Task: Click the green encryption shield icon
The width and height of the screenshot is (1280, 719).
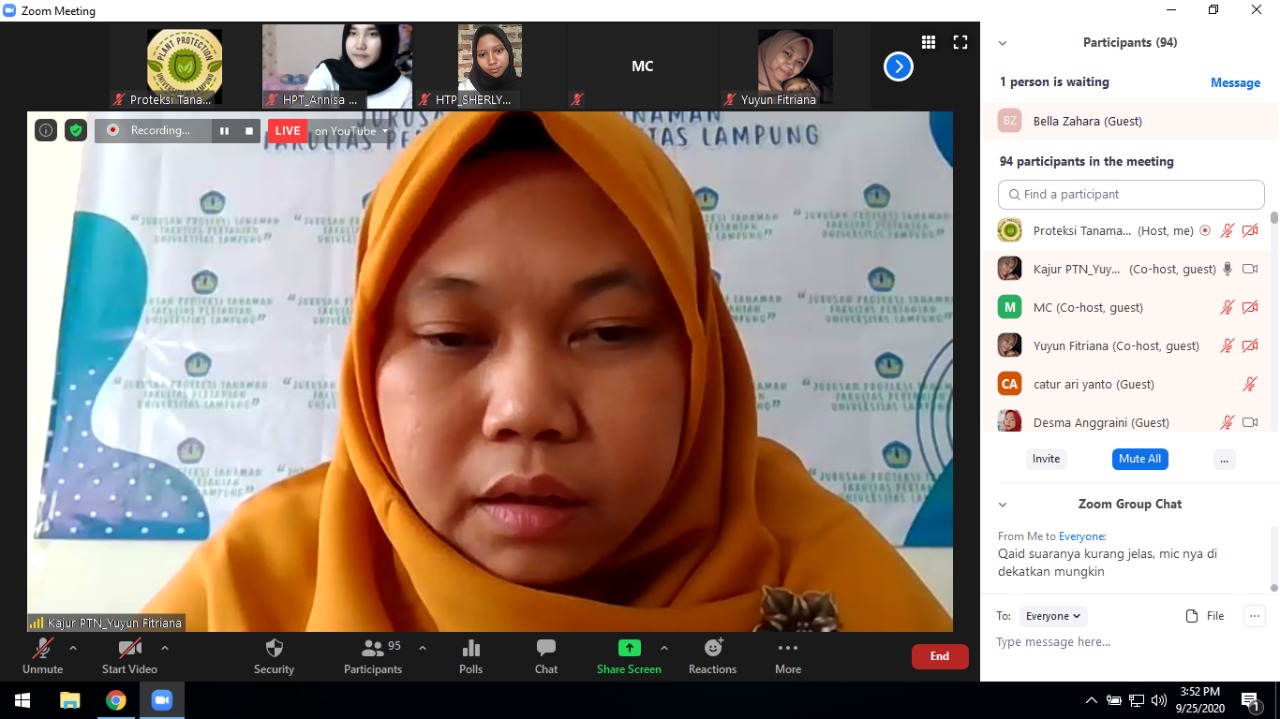Action: coord(76,130)
